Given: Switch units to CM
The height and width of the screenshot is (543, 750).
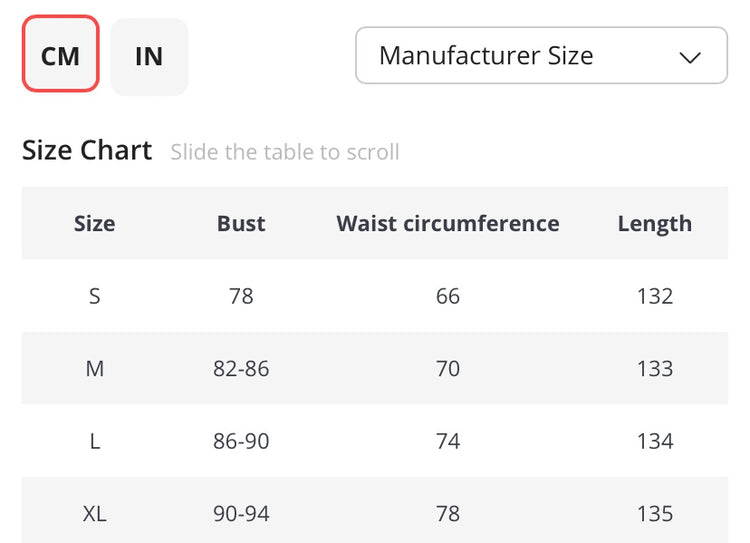Looking at the screenshot, I should coord(60,55).
